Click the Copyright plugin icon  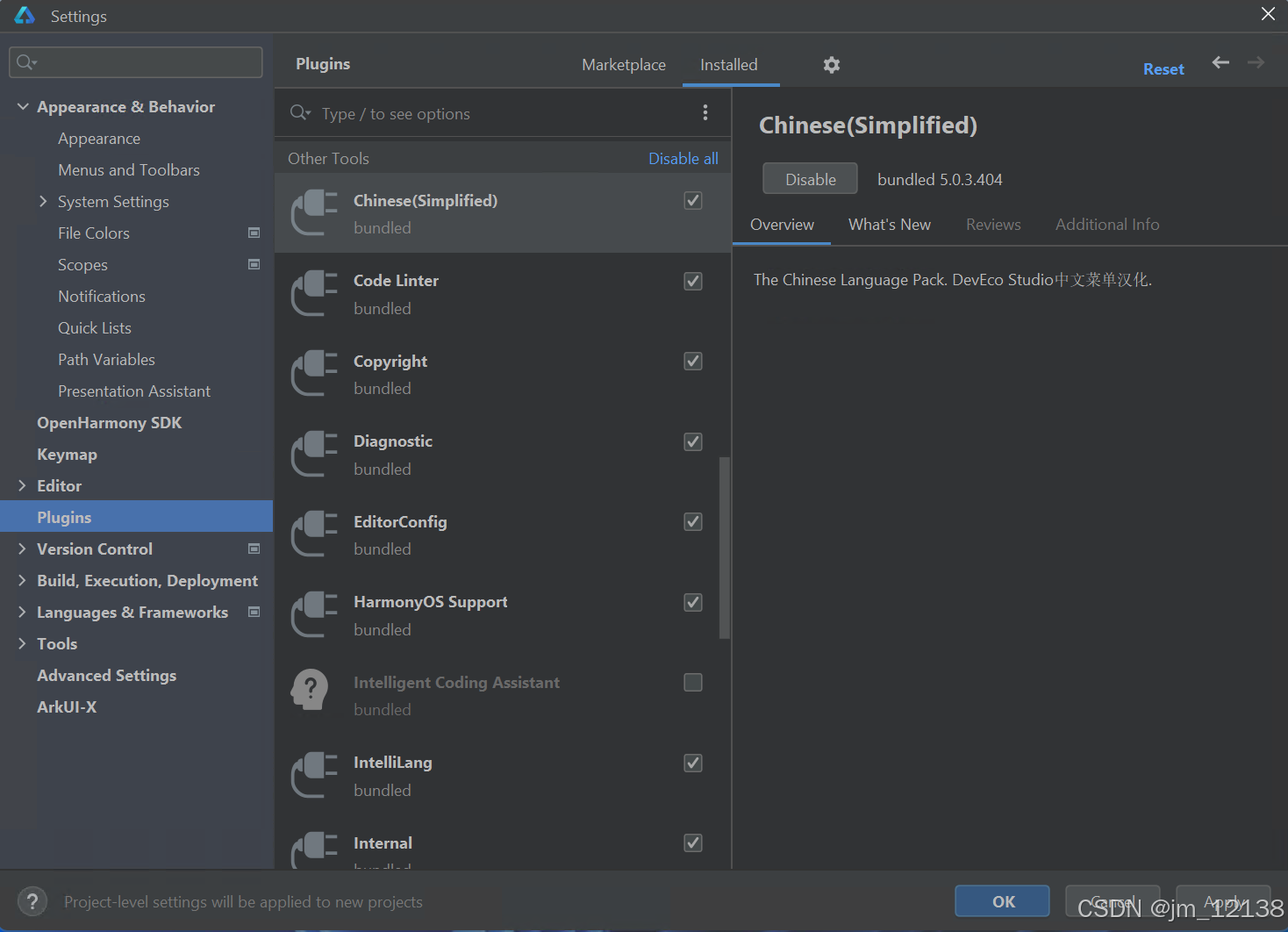pos(314,374)
